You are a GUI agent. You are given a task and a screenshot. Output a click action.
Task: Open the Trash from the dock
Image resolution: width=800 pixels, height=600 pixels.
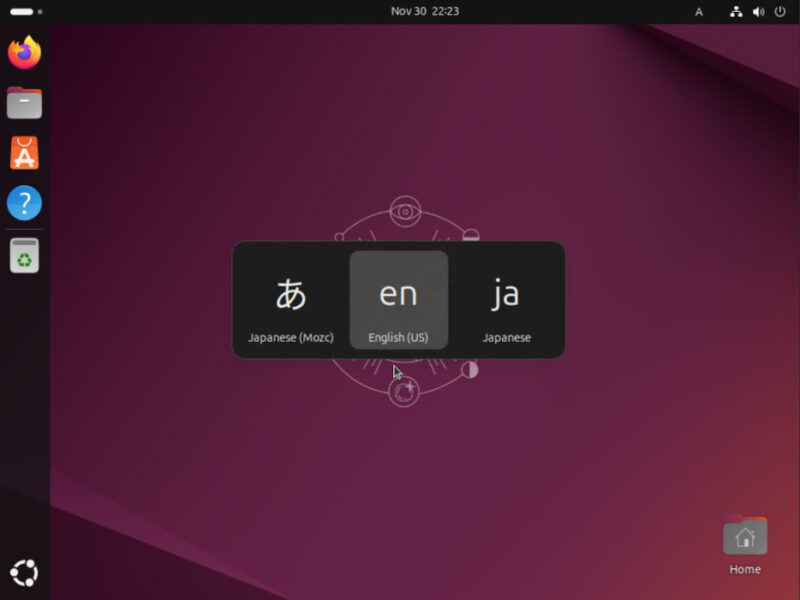click(23, 253)
